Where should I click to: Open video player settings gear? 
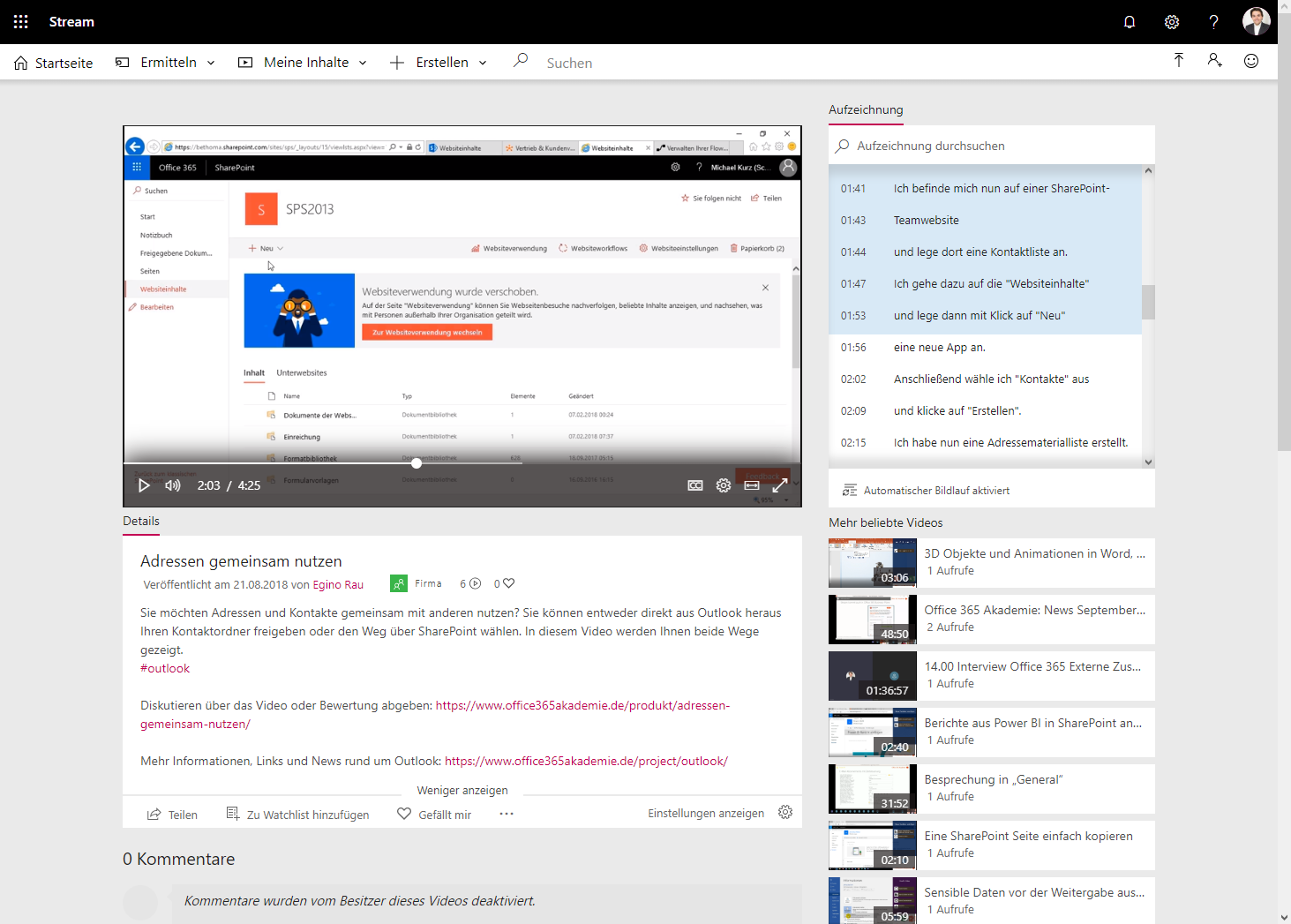724,485
